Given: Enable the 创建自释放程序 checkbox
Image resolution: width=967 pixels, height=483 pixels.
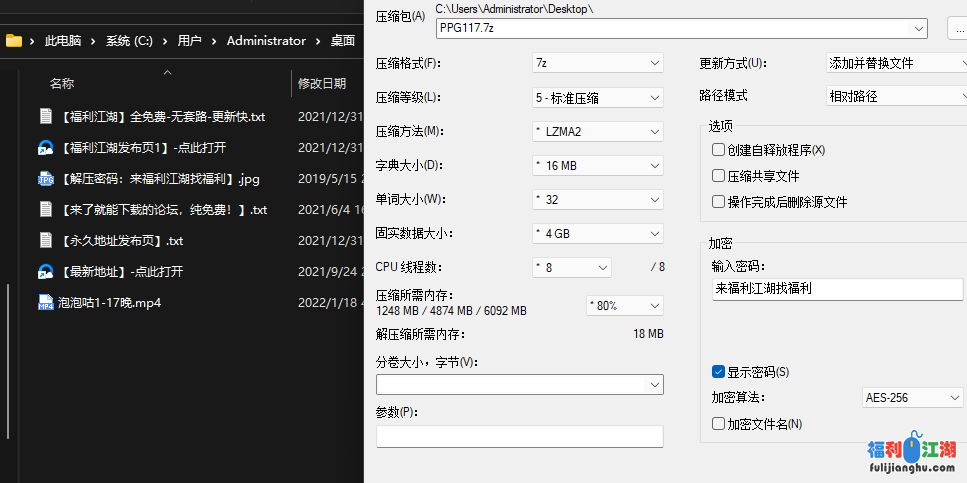Looking at the screenshot, I should [718, 150].
